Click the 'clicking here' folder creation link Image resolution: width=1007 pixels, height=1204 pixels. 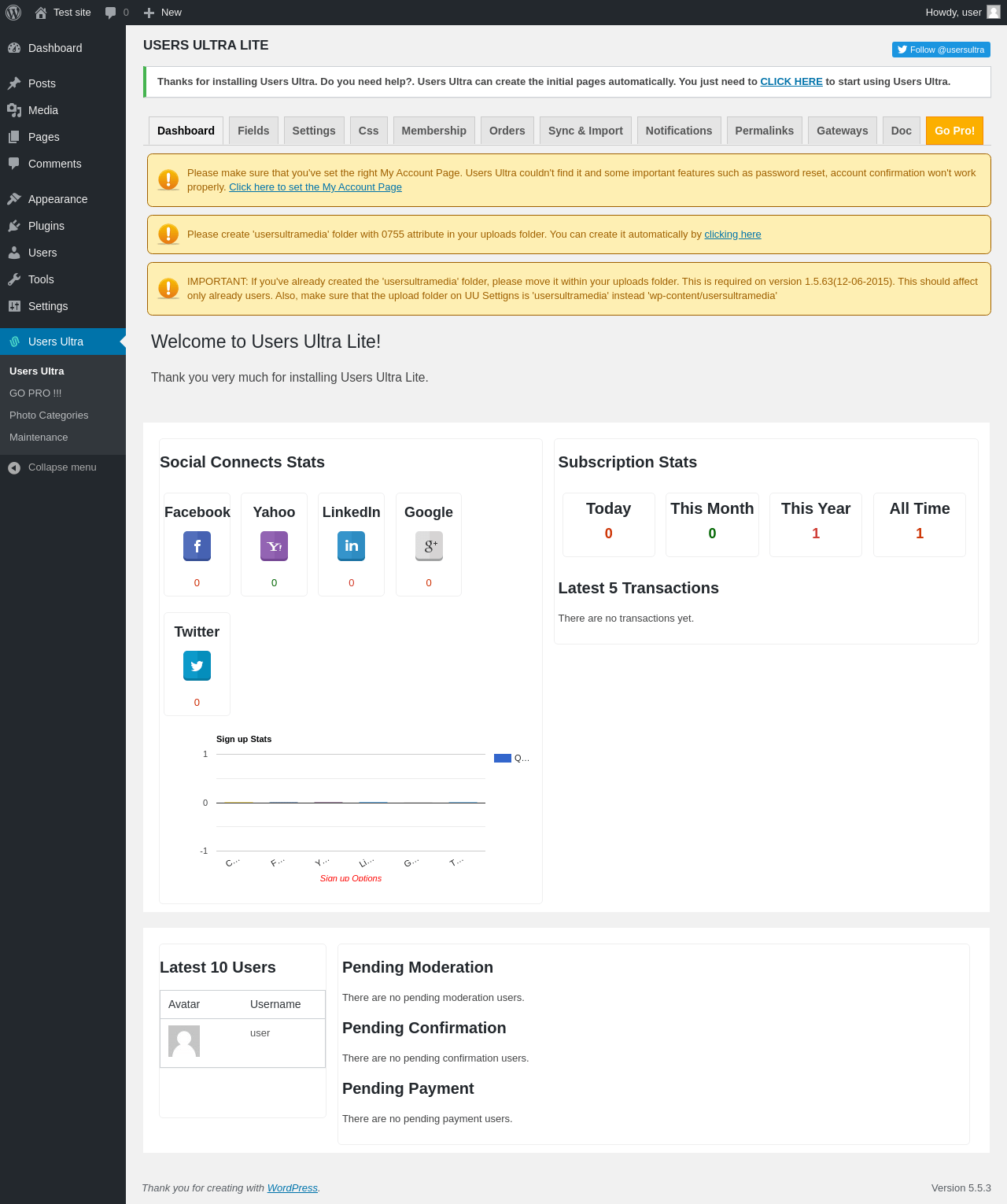pos(732,235)
